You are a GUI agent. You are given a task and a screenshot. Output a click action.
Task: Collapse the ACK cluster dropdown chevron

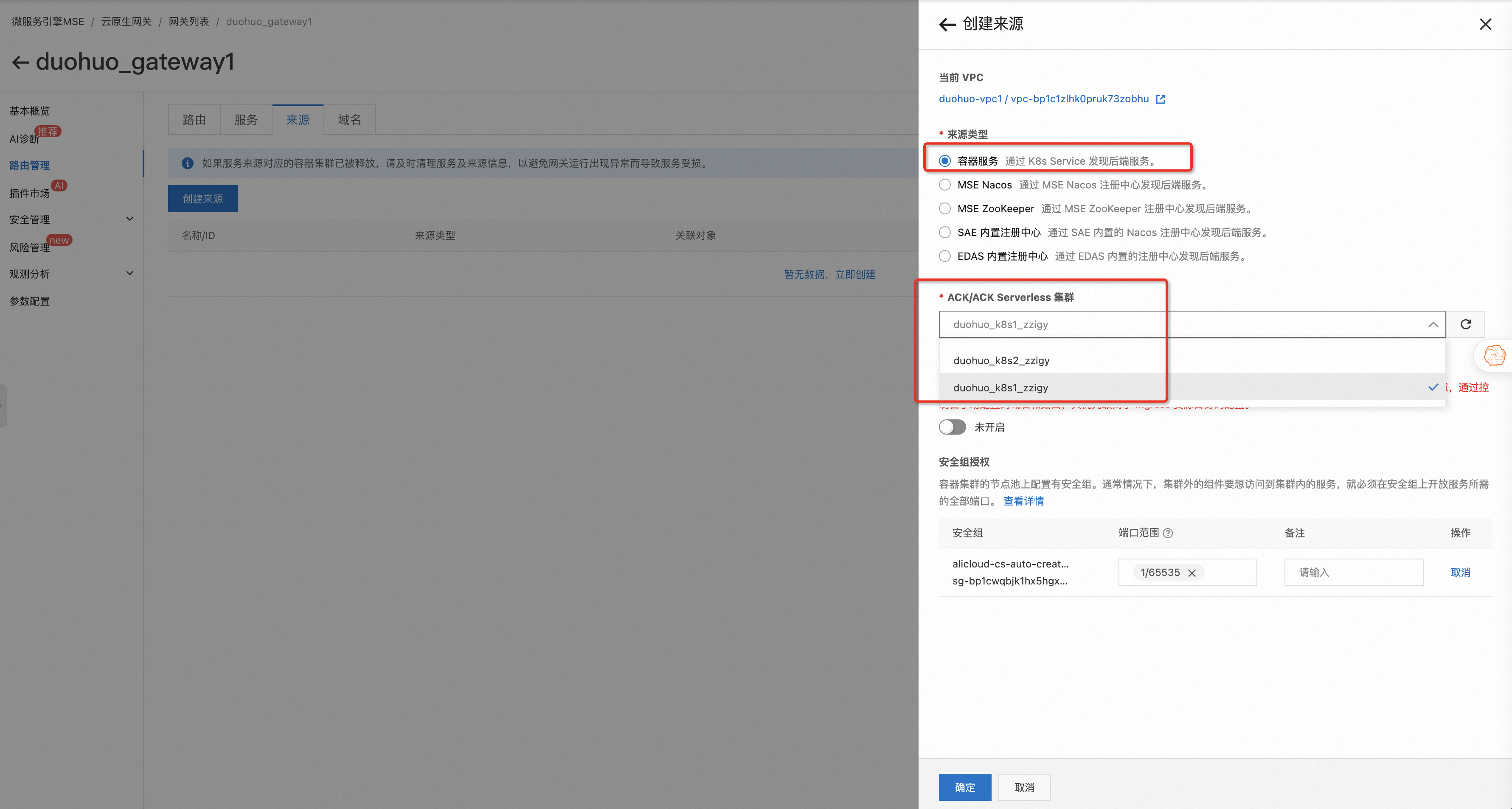click(1432, 325)
